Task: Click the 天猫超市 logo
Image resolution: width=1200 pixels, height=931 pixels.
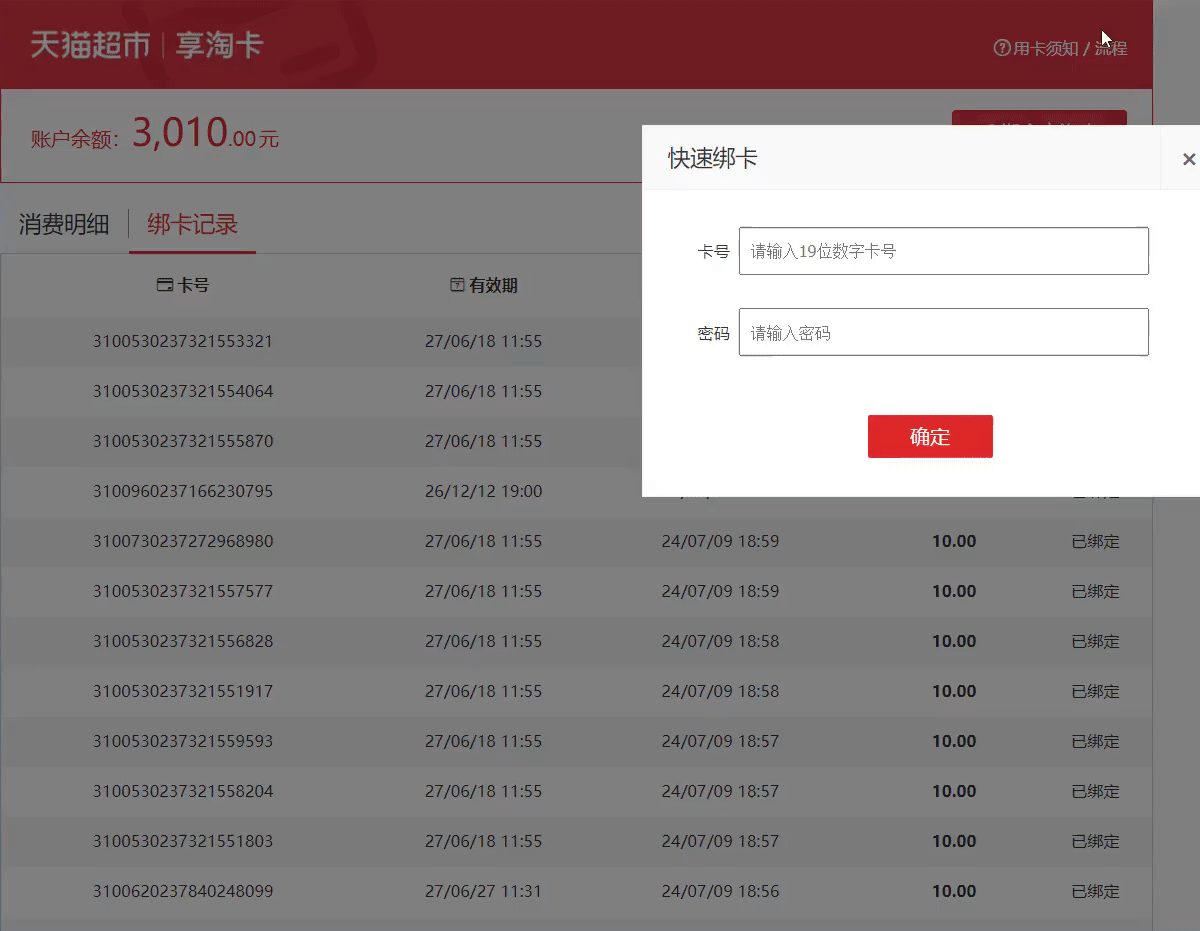Action: tap(90, 45)
